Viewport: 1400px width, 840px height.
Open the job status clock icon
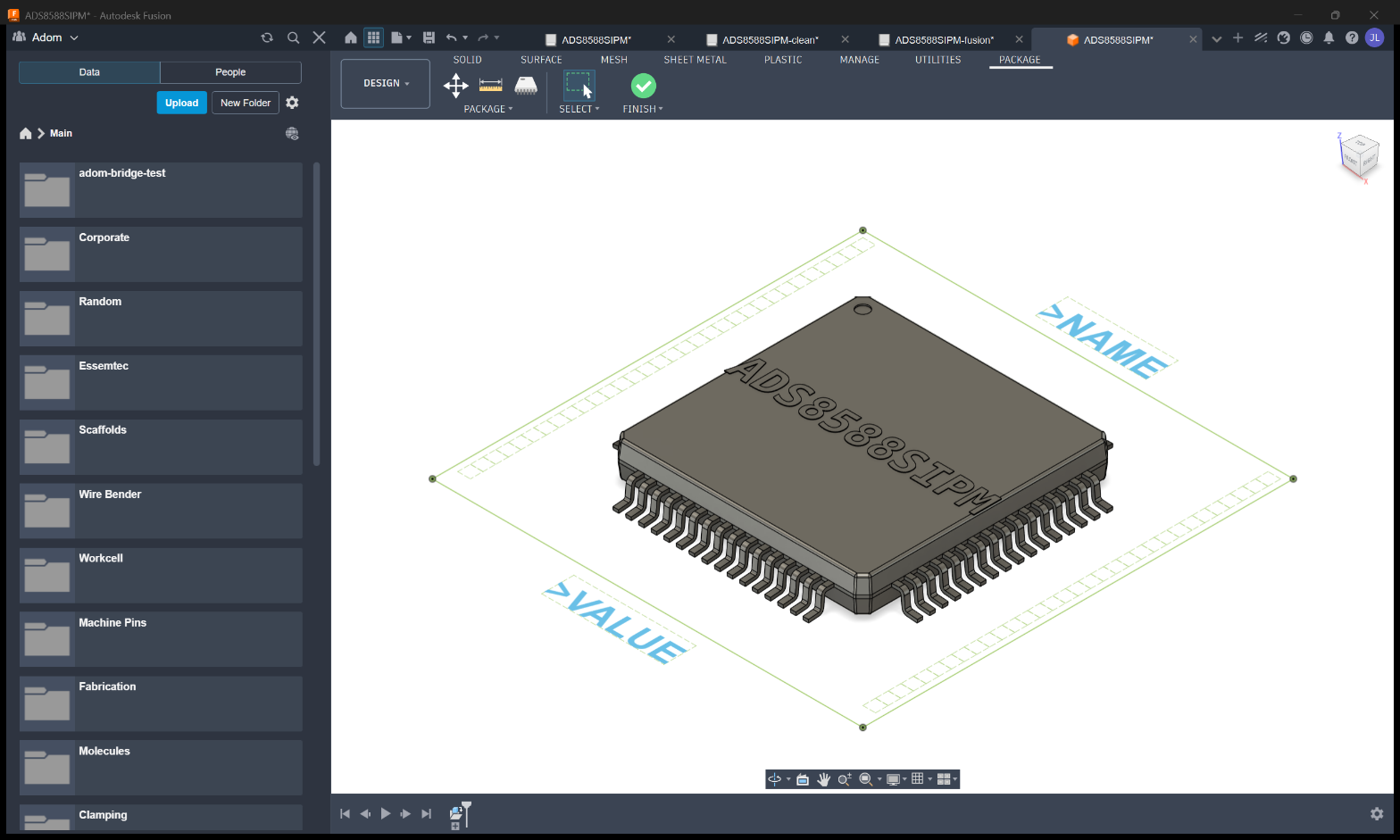(x=1306, y=37)
